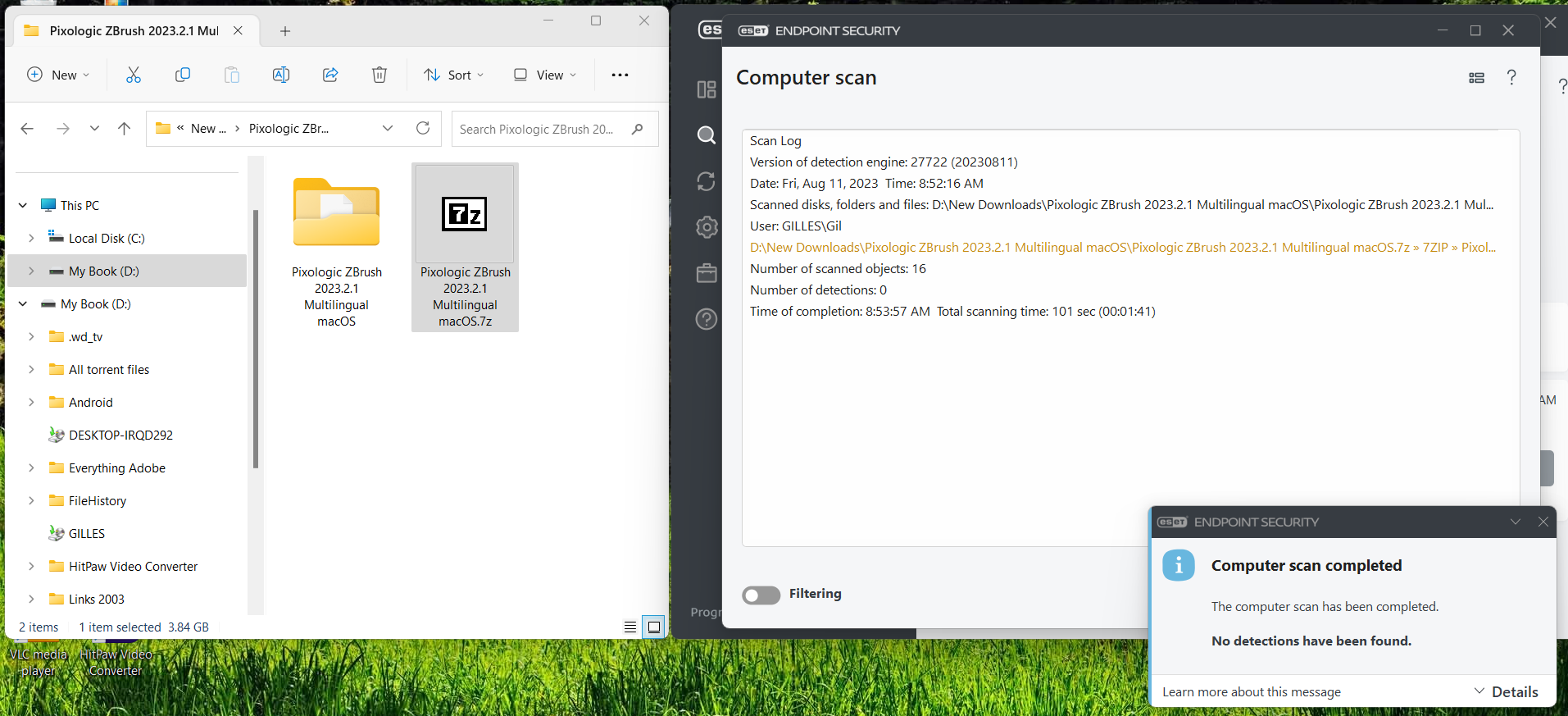Open new Explorer tab with plus button
Screen dimensions: 1568x716
(x=285, y=31)
